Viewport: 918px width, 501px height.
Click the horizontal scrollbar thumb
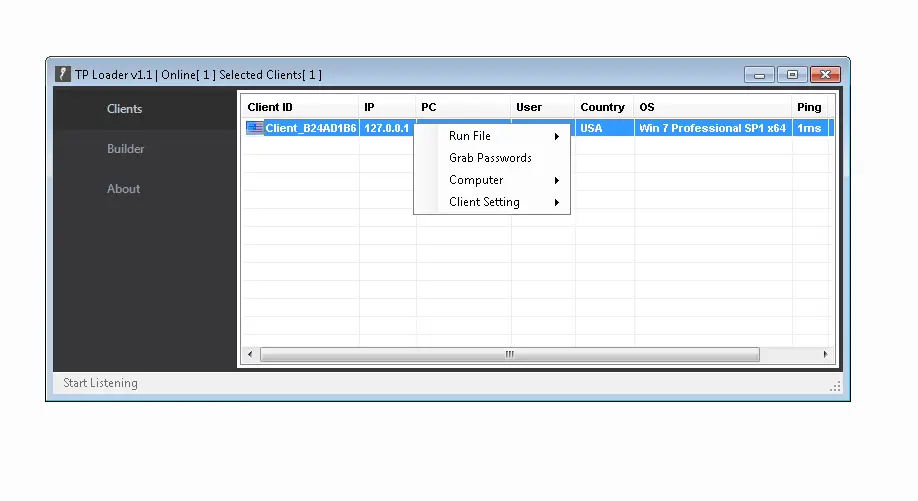pos(509,354)
